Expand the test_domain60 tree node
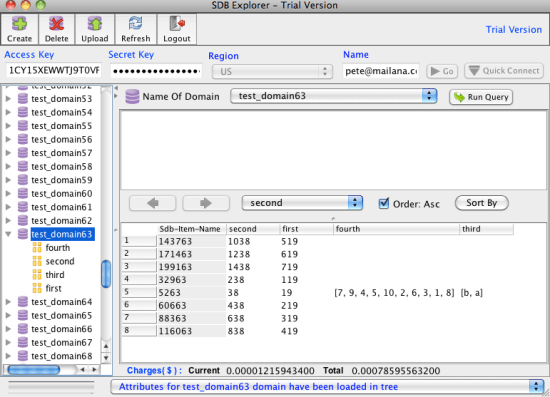 [8, 194]
